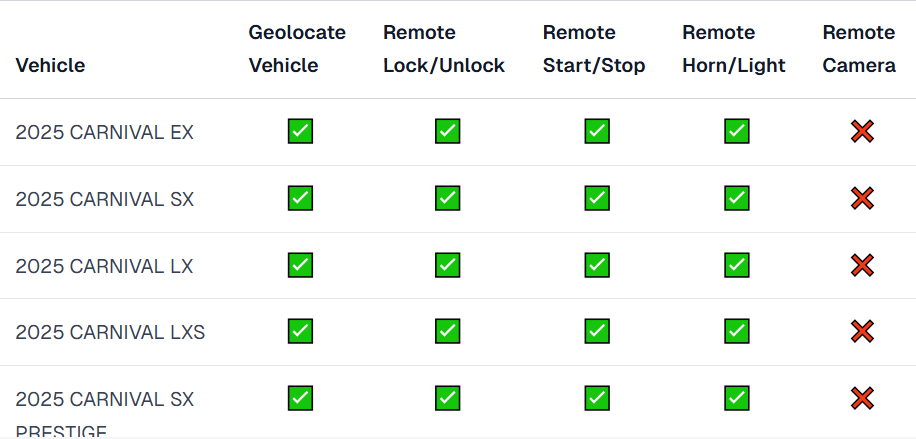Viewport: 916px width, 439px height.
Task: Click Remote Camera red X for Carnival EX
Action: tap(862, 132)
